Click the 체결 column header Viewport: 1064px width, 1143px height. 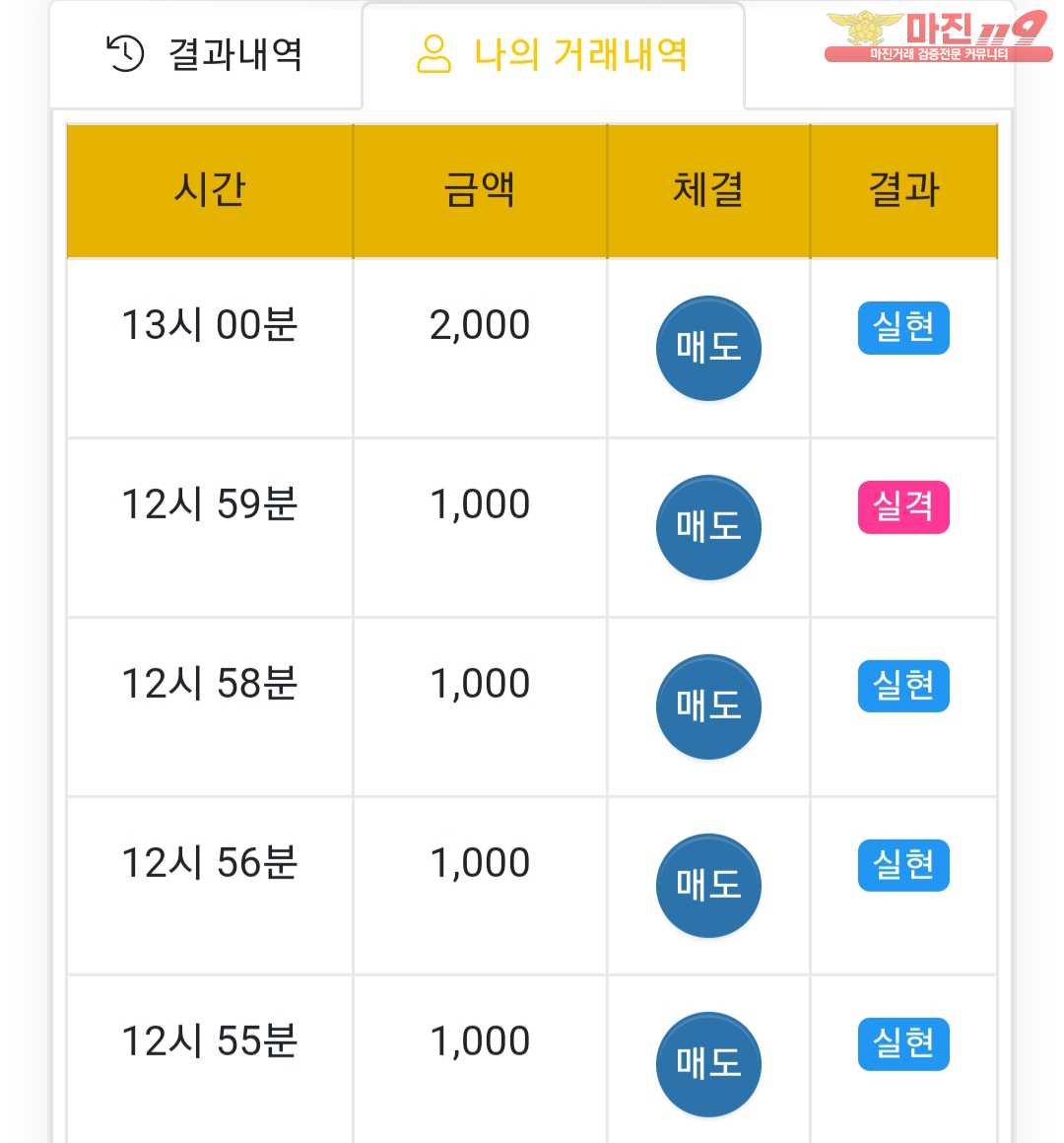[x=708, y=189]
